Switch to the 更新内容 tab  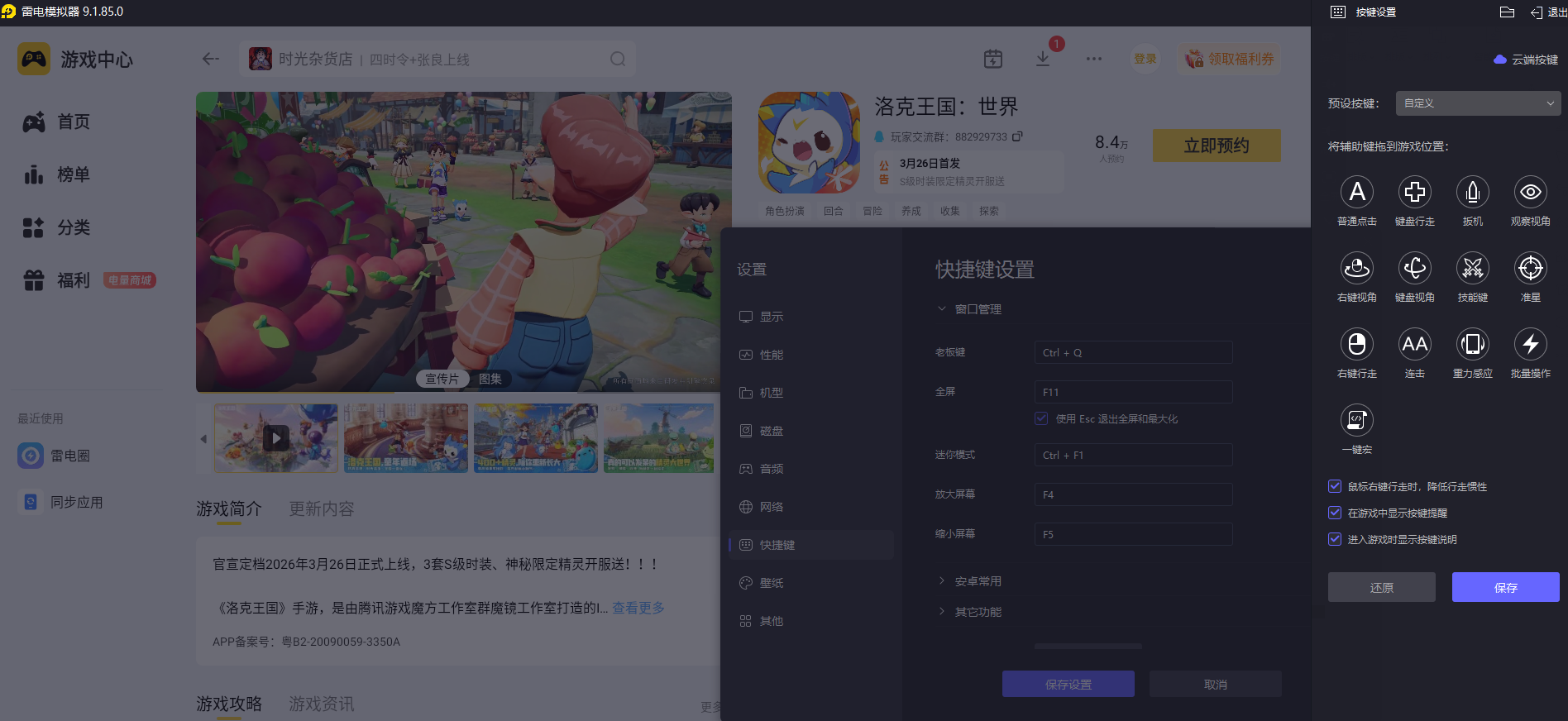(x=322, y=509)
